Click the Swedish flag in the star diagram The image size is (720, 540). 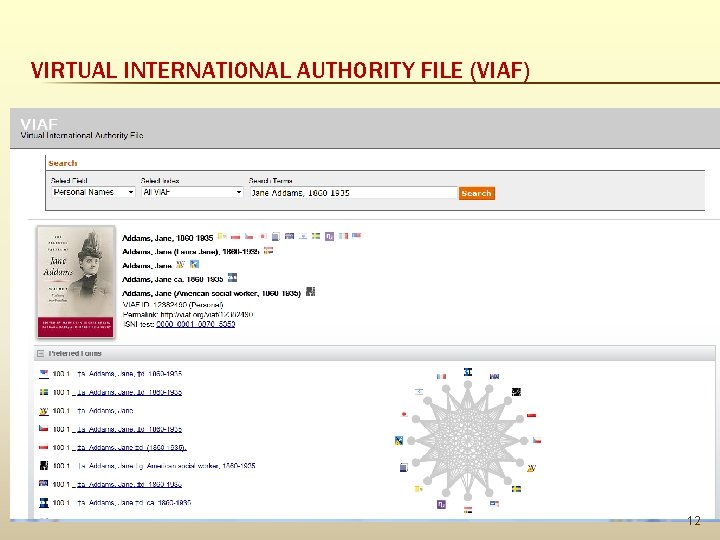point(516,489)
